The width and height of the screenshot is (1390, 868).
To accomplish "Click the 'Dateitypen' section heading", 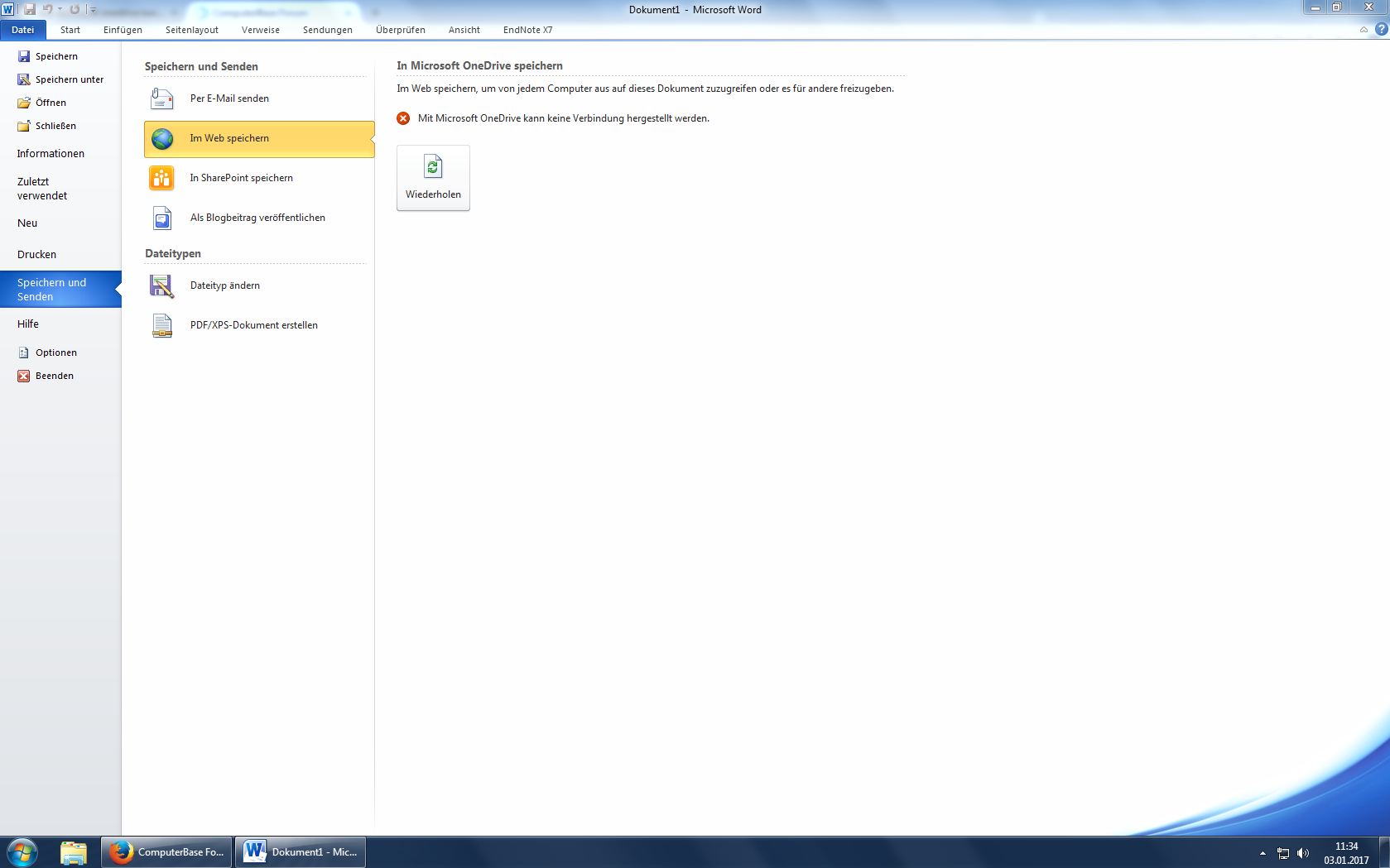I will tap(173, 253).
